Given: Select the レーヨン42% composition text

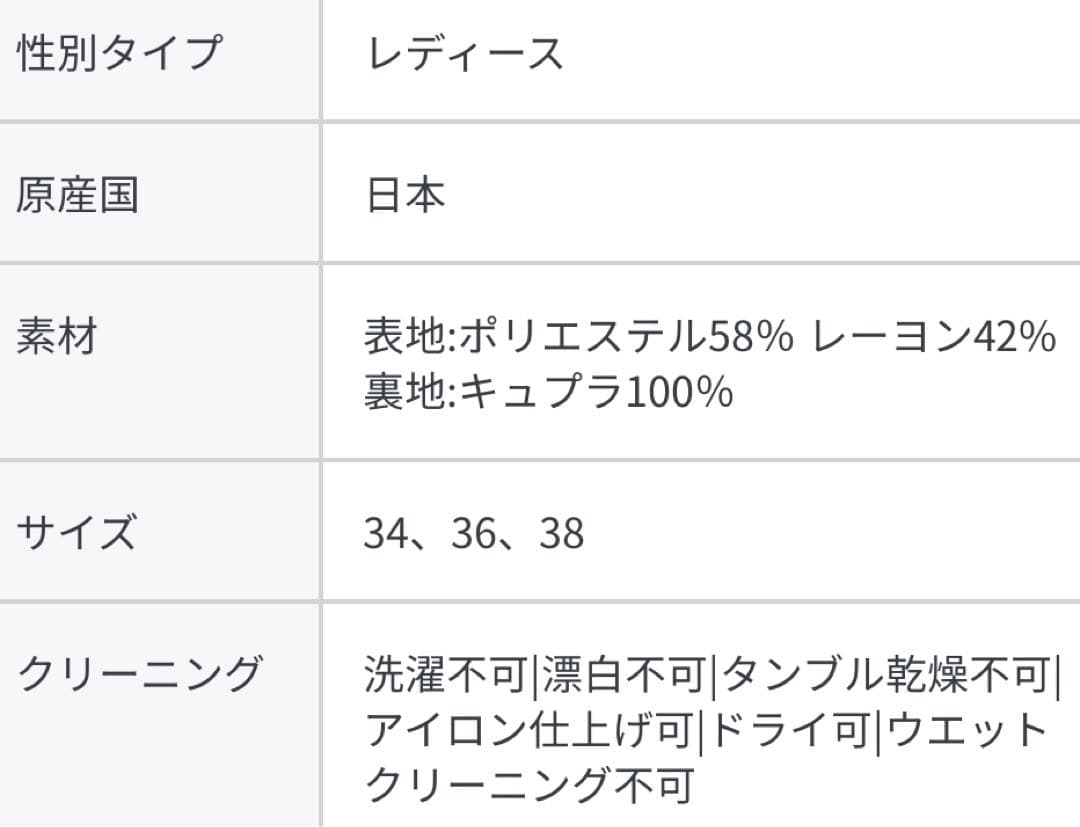Looking at the screenshot, I should point(934,338).
